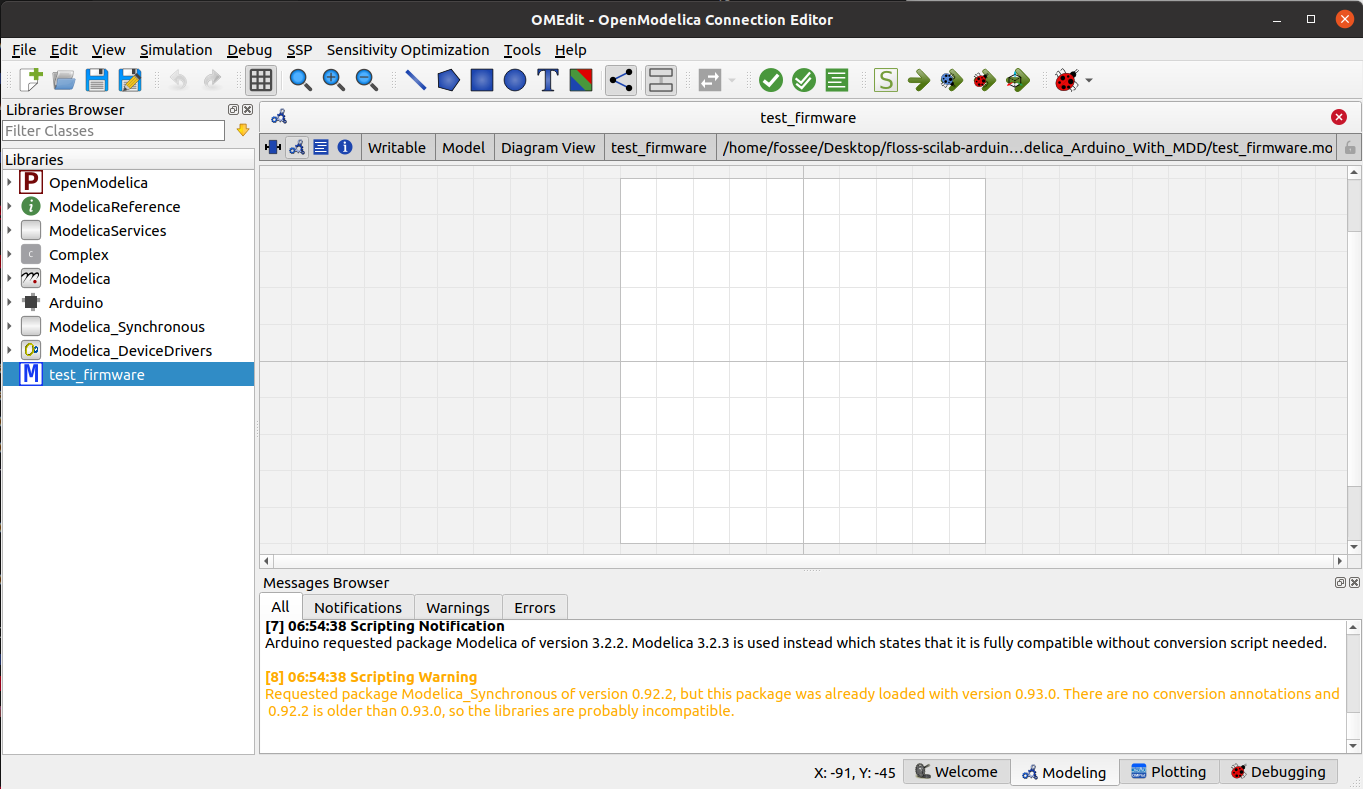Go to the Welcome perspective
This screenshot has width=1363, height=789.
point(956,772)
